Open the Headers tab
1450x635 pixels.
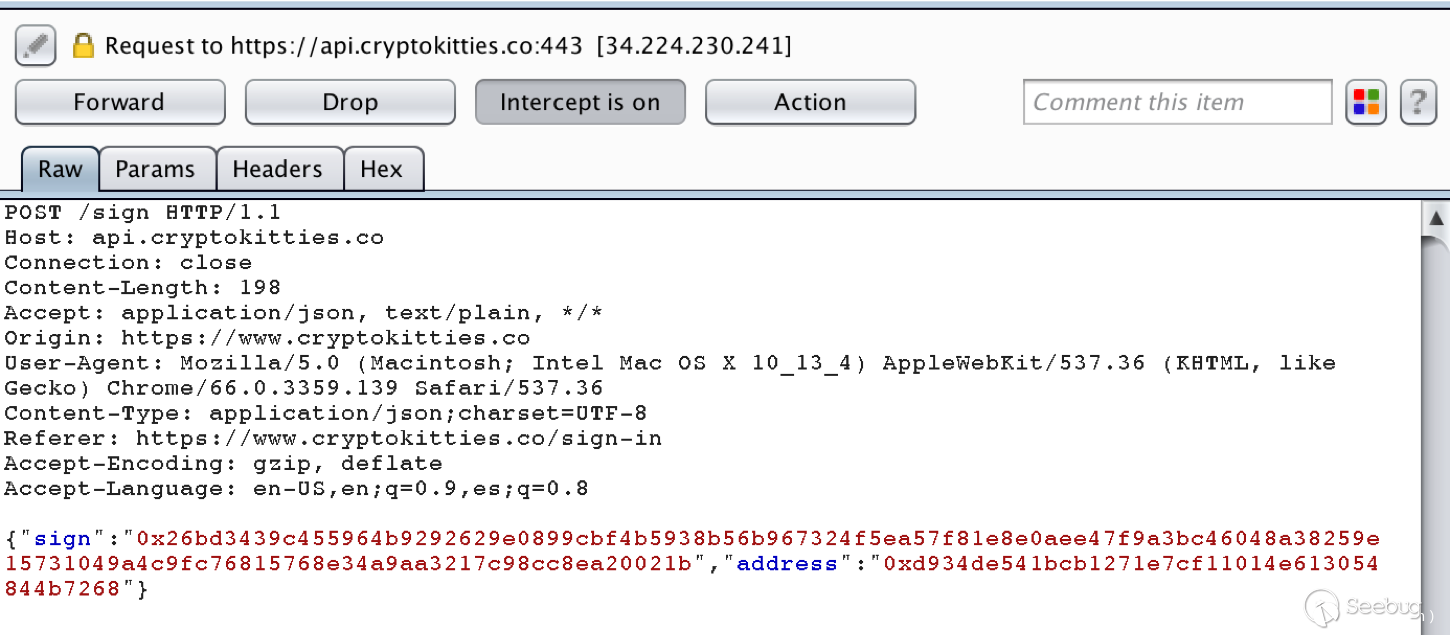[277, 169]
